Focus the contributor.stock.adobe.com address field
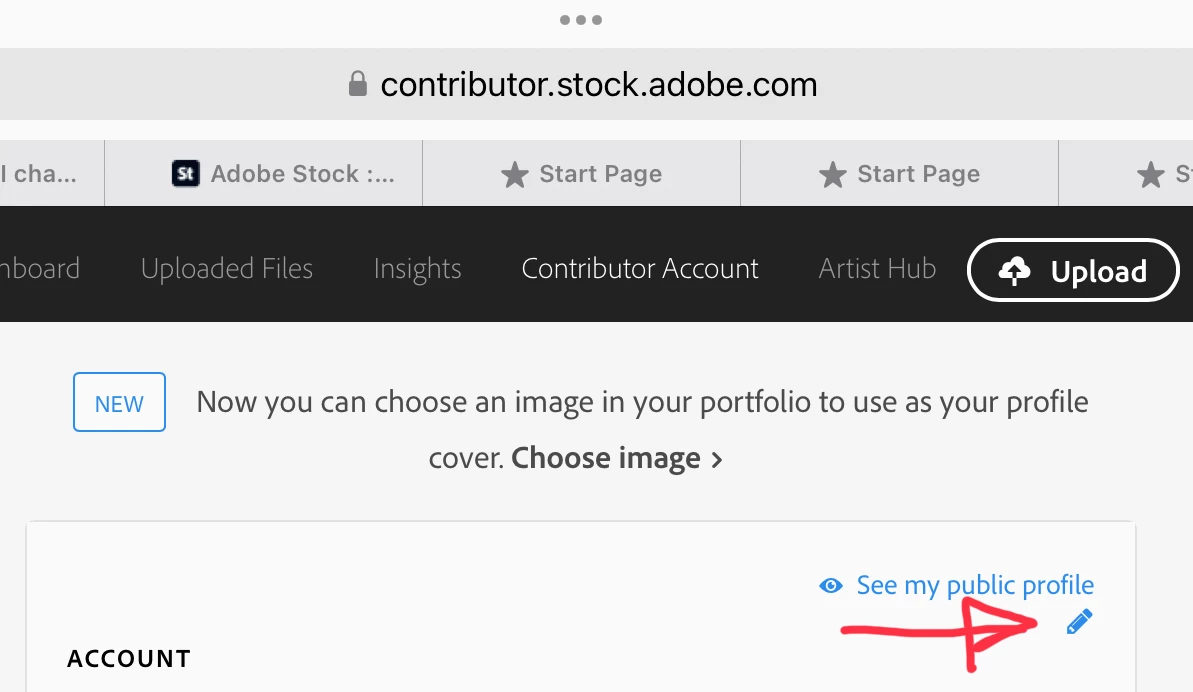 pos(598,84)
